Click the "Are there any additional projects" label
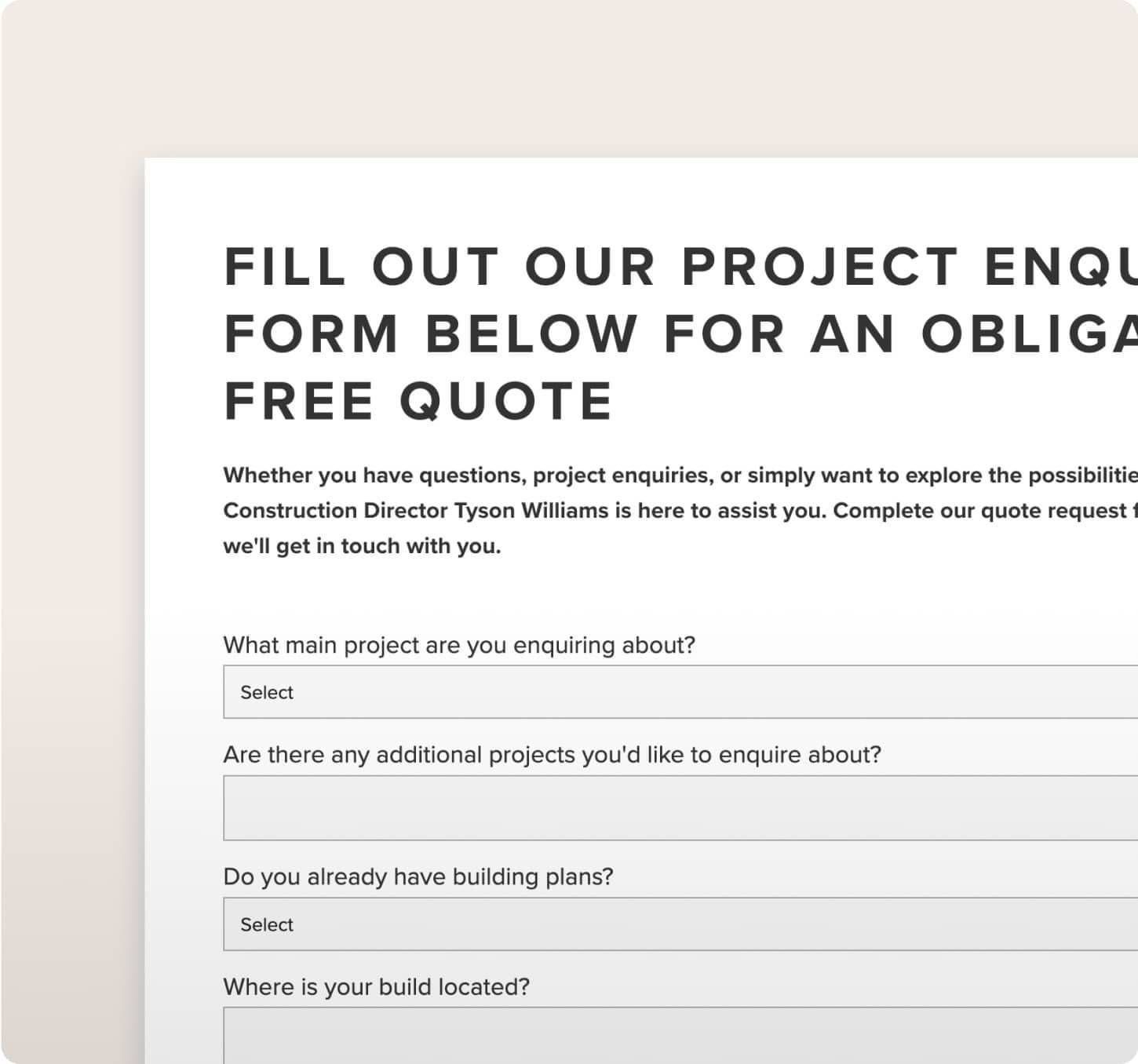 pos(552,755)
